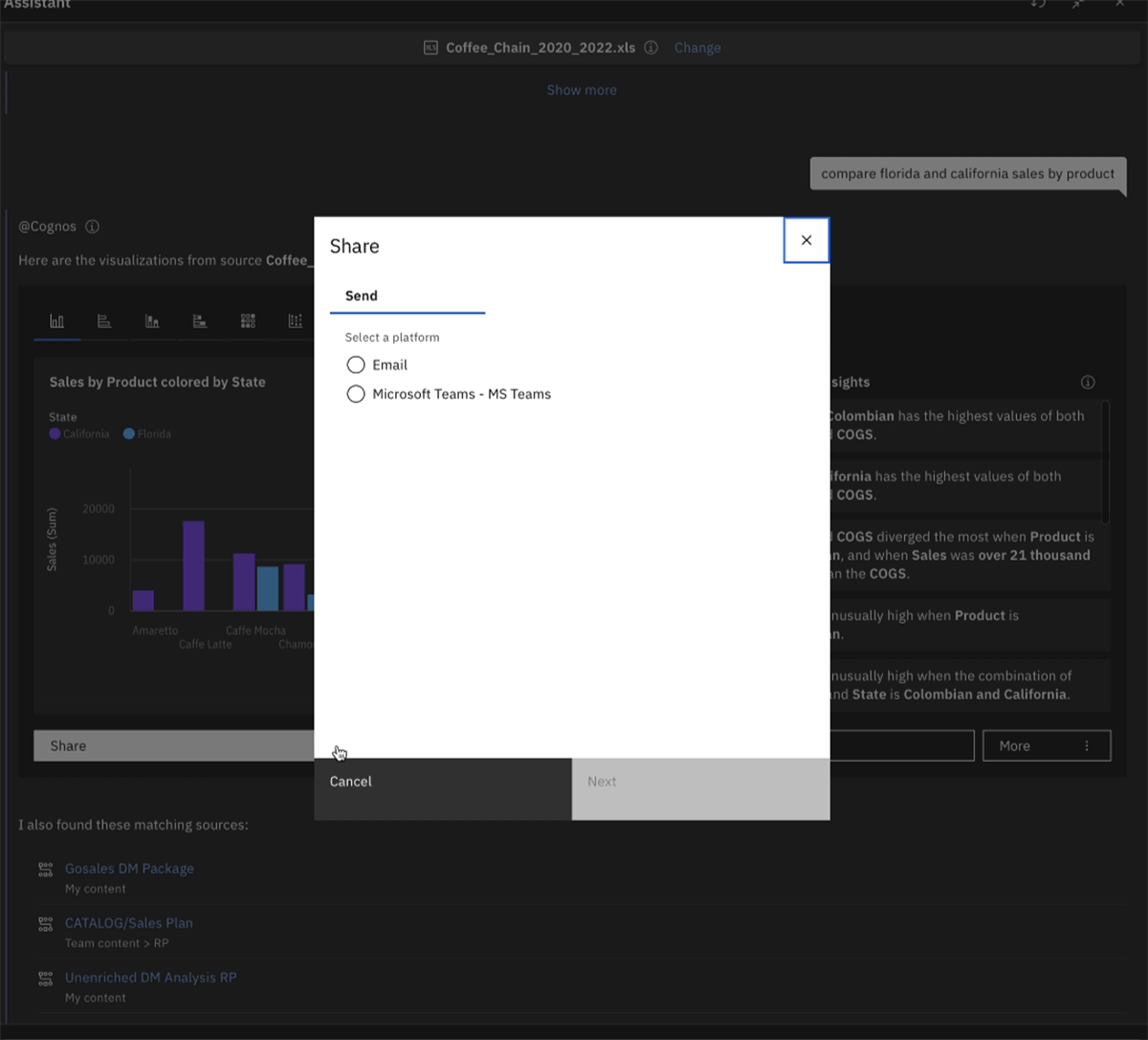Click the compare florida and california chat bubble

[967, 174]
